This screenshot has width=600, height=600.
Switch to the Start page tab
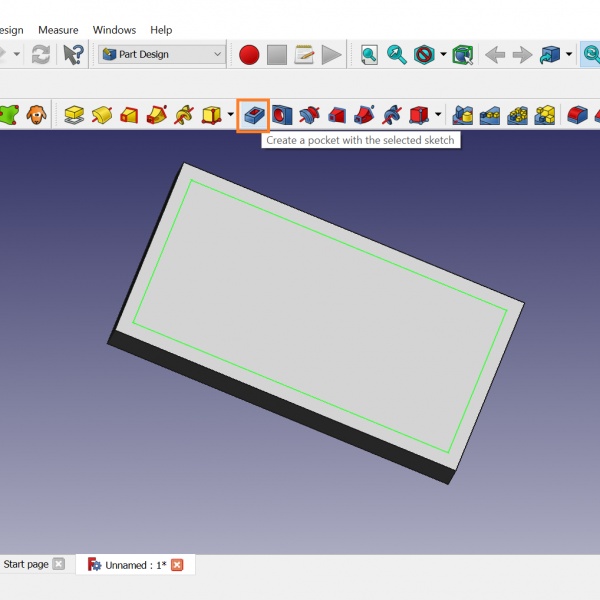[26, 564]
